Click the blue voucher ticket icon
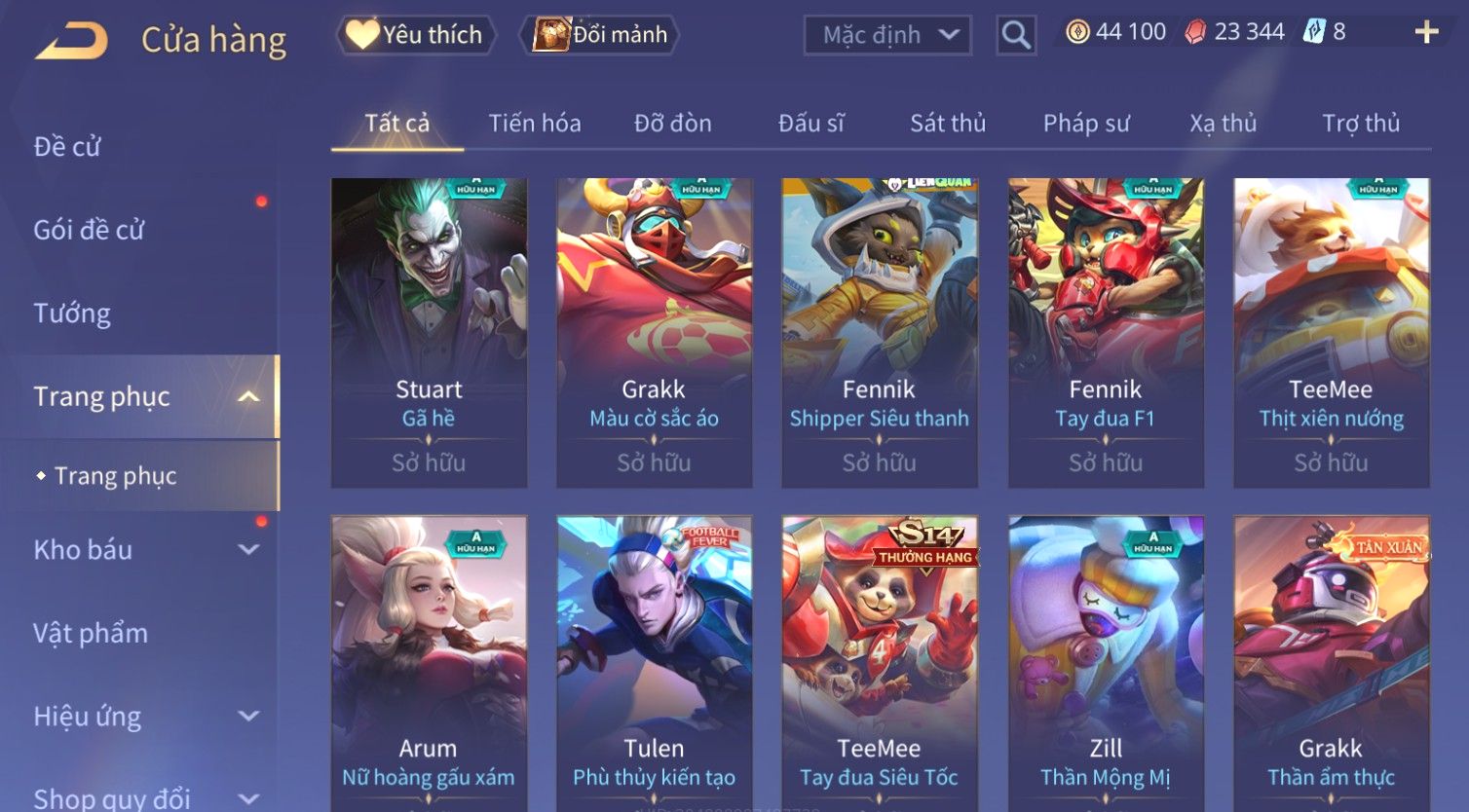The image size is (1469, 812). click(1315, 32)
